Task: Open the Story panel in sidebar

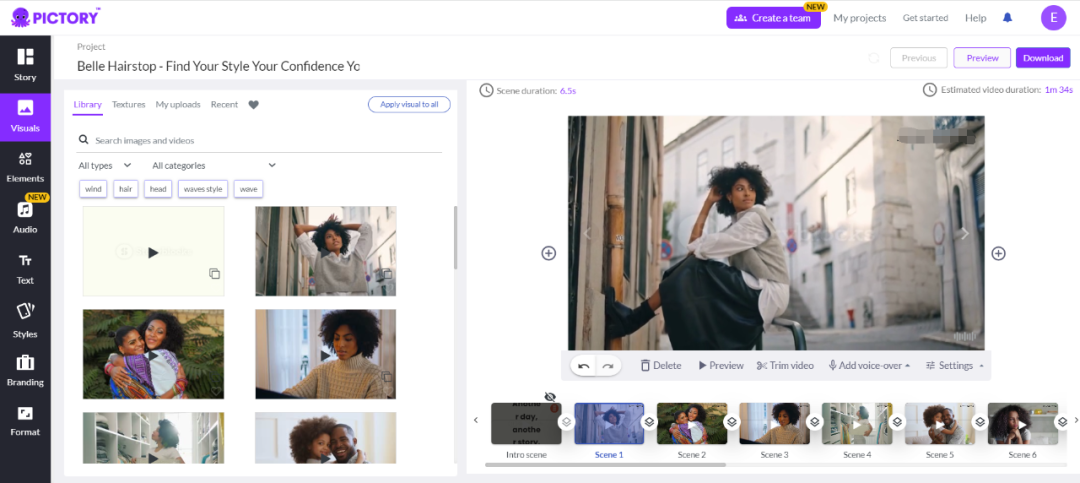Action: (25, 64)
